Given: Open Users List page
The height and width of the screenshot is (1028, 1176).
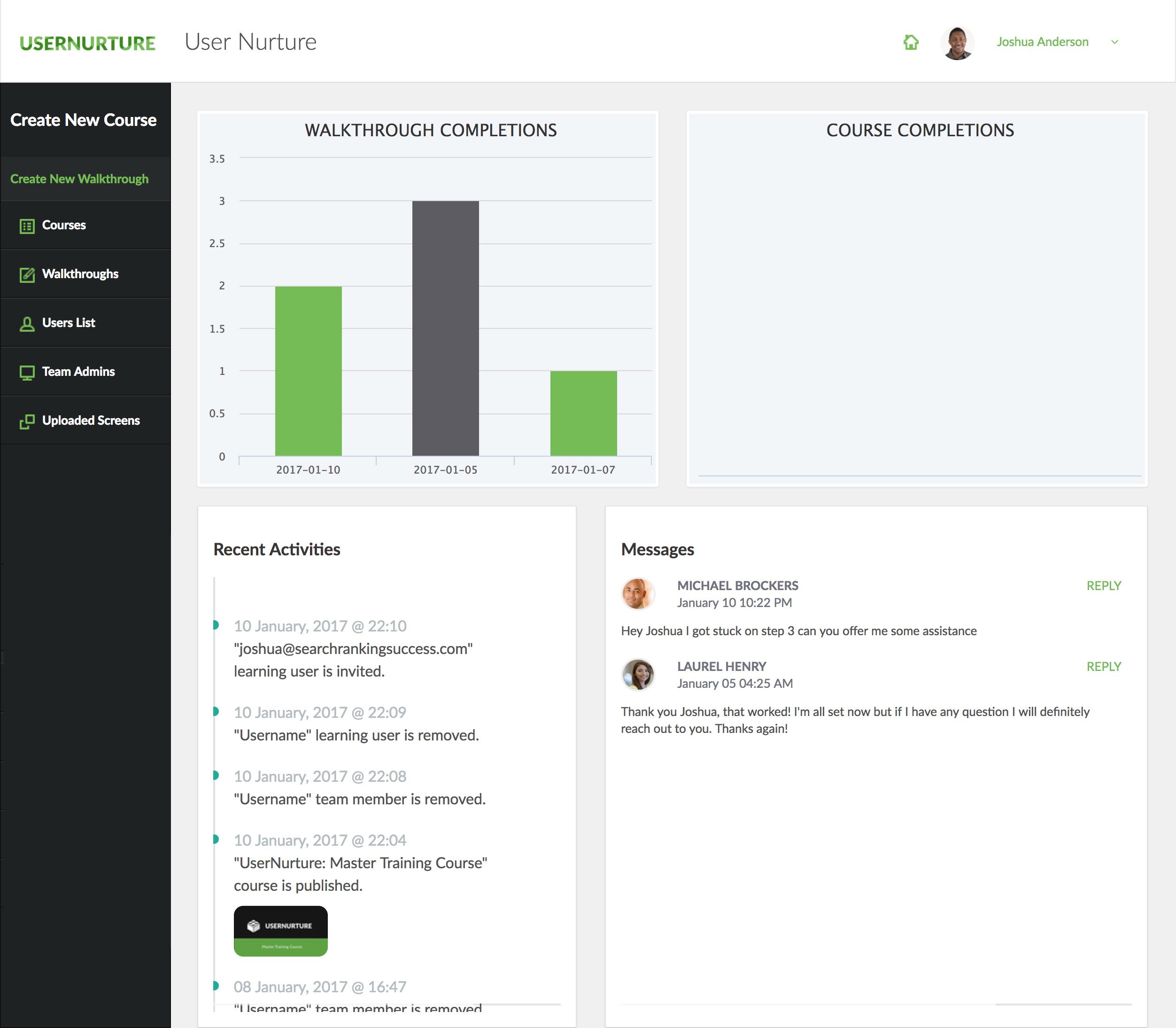Looking at the screenshot, I should pyautogui.click(x=68, y=322).
